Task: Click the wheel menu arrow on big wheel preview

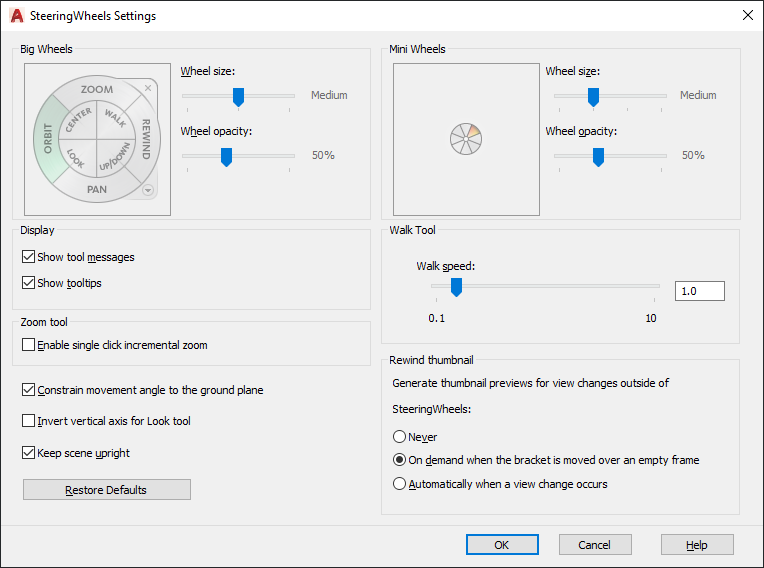Action: (148, 189)
